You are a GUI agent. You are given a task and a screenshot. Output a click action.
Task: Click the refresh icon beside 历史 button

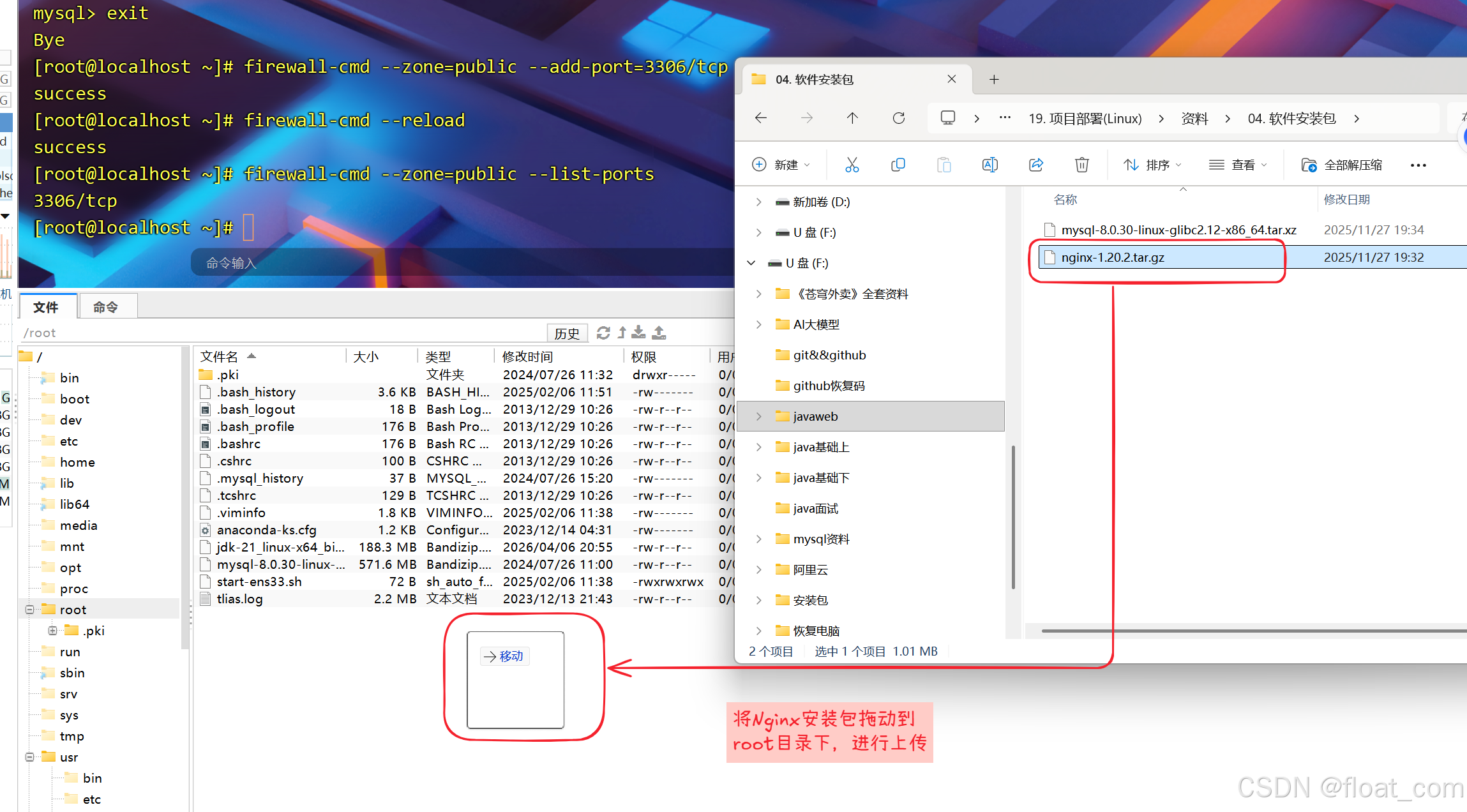pyautogui.click(x=603, y=333)
